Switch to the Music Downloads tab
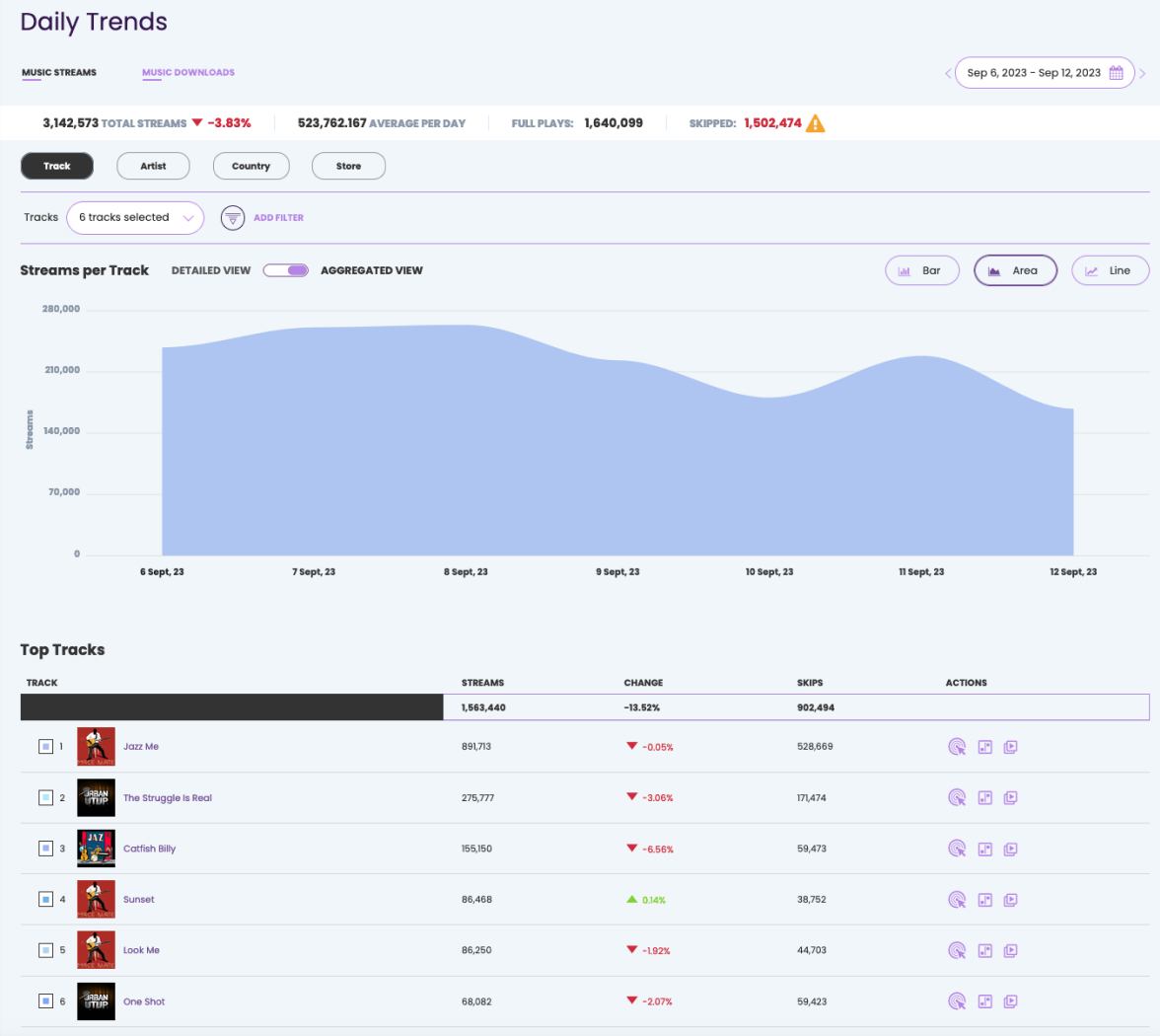 [x=188, y=72]
